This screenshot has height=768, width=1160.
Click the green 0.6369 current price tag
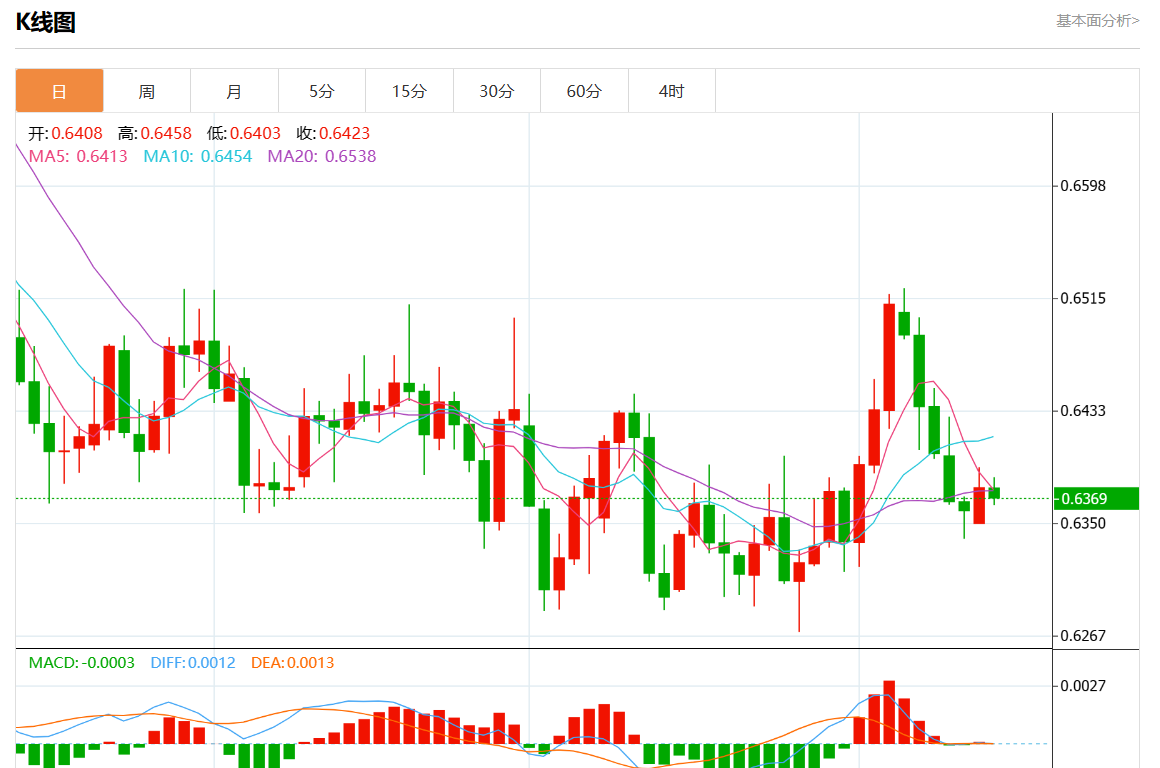[x=1096, y=499]
